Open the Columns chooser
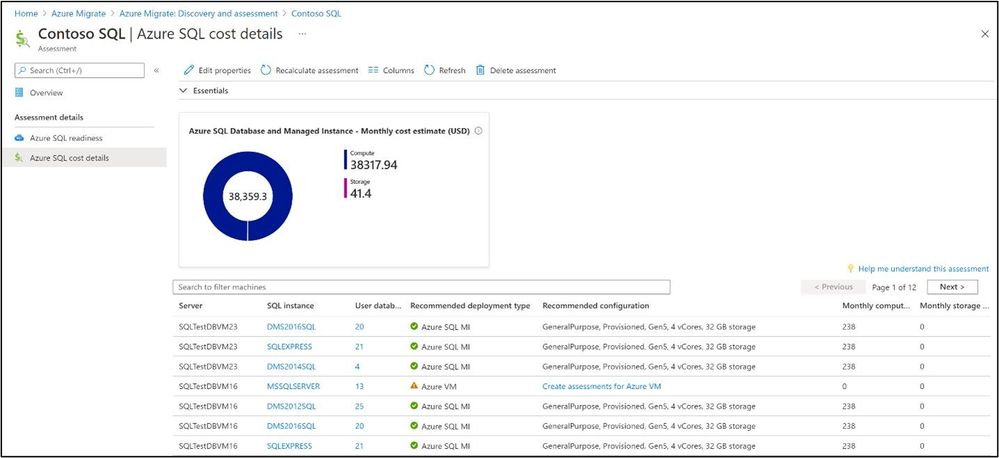This screenshot has width=999, height=458. (391, 70)
